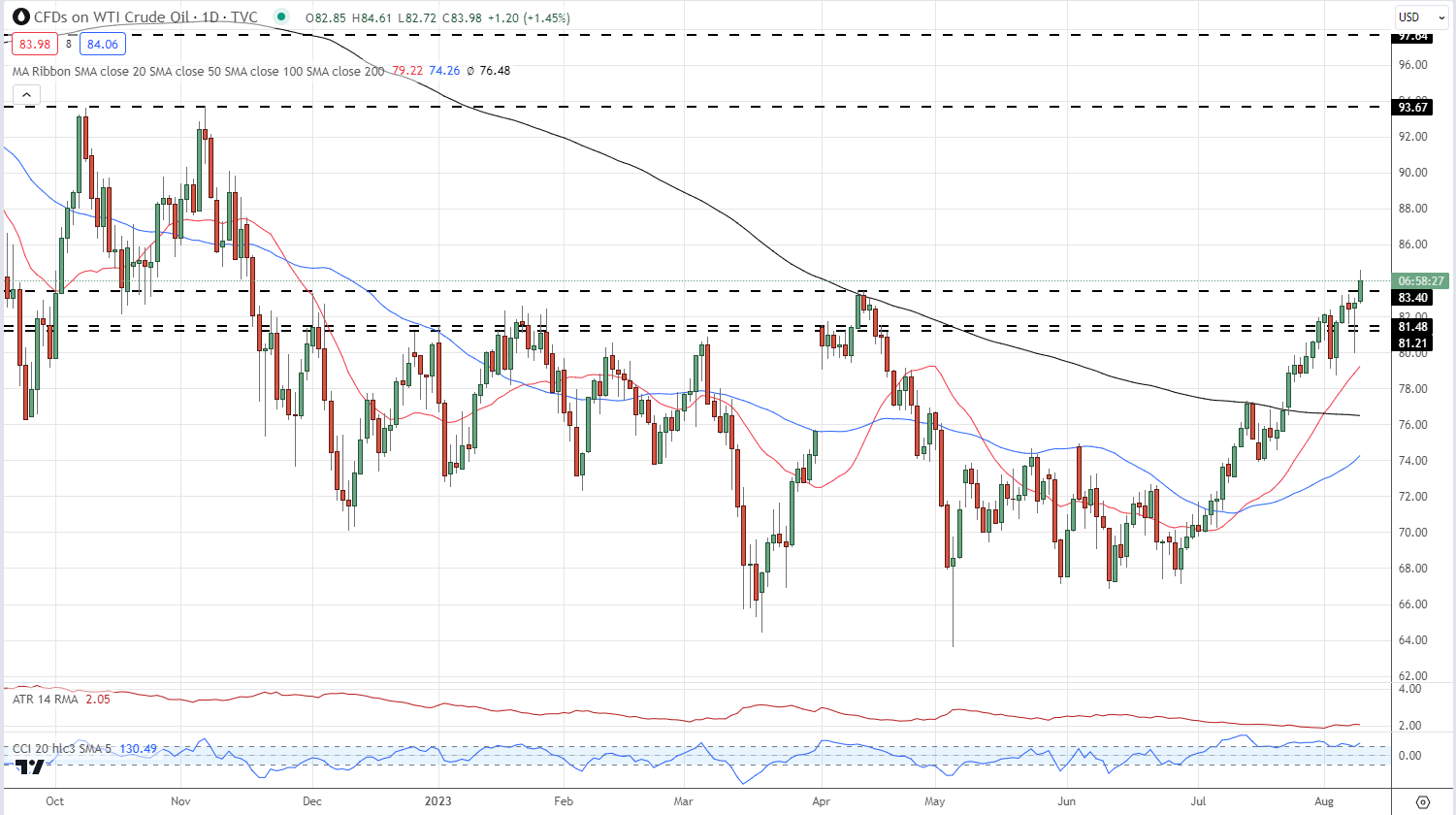The width and height of the screenshot is (1456, 815).
Task: Click the CCI value 130.49
Action: tap(138, 749)
